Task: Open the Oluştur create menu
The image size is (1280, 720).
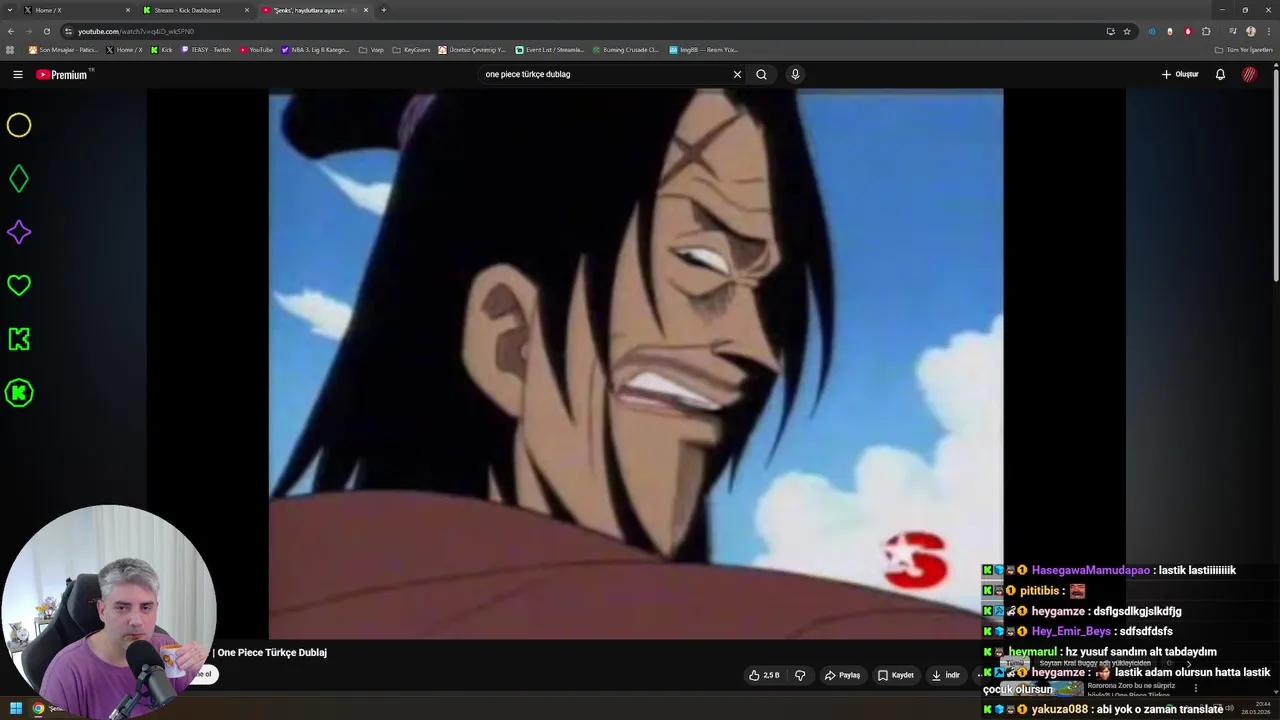Action: (1180, 74)
